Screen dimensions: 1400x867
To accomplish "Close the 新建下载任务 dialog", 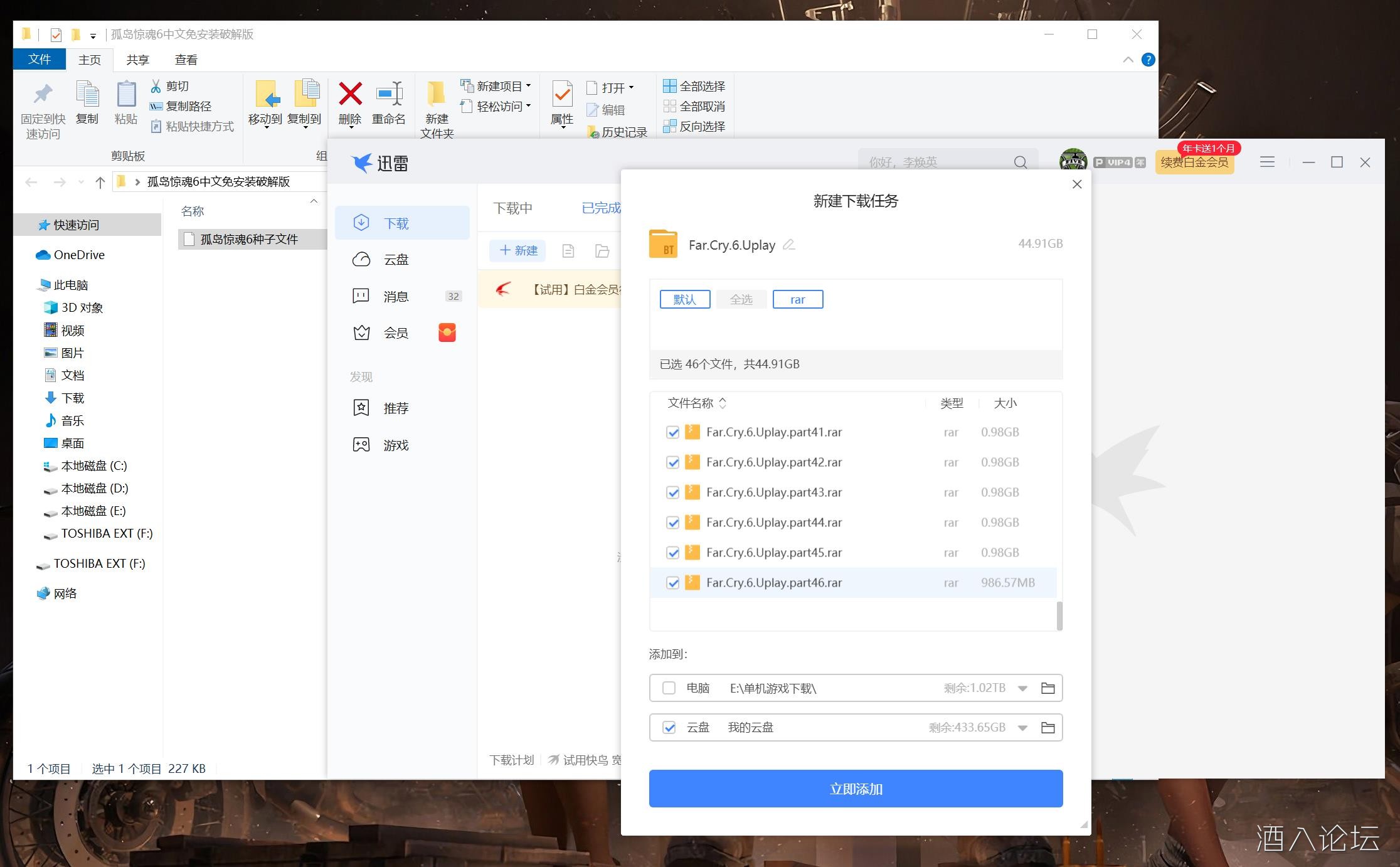I will pos(1077,184).
